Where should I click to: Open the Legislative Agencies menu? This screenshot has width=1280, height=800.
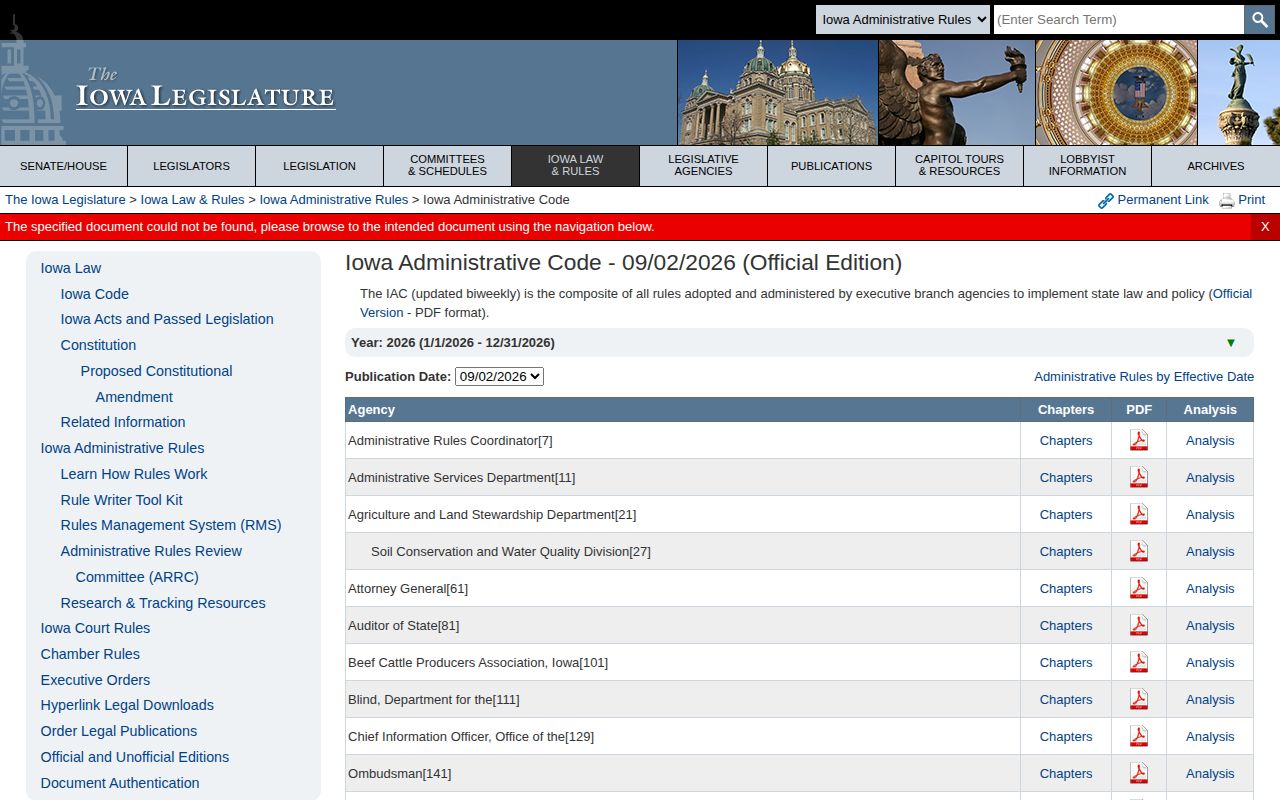(703, 166)
